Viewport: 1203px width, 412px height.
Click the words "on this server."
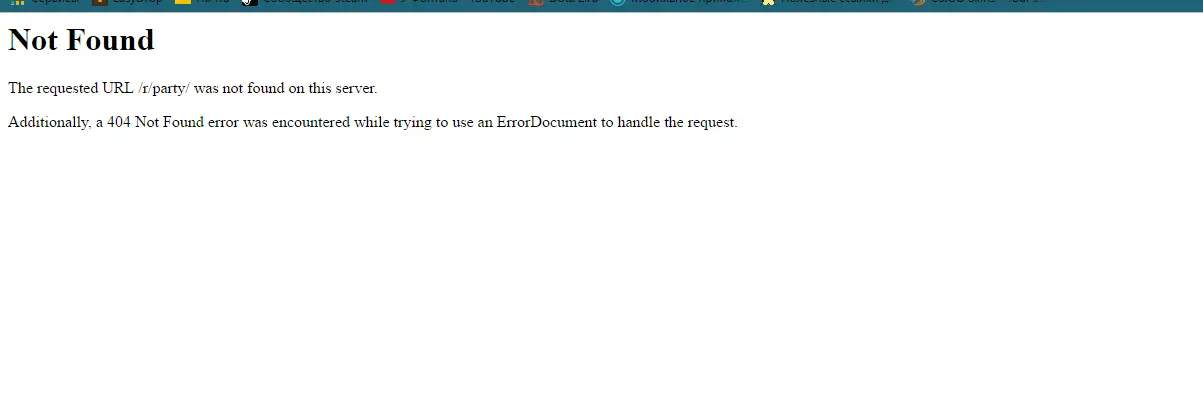click(x=332, y=88)
